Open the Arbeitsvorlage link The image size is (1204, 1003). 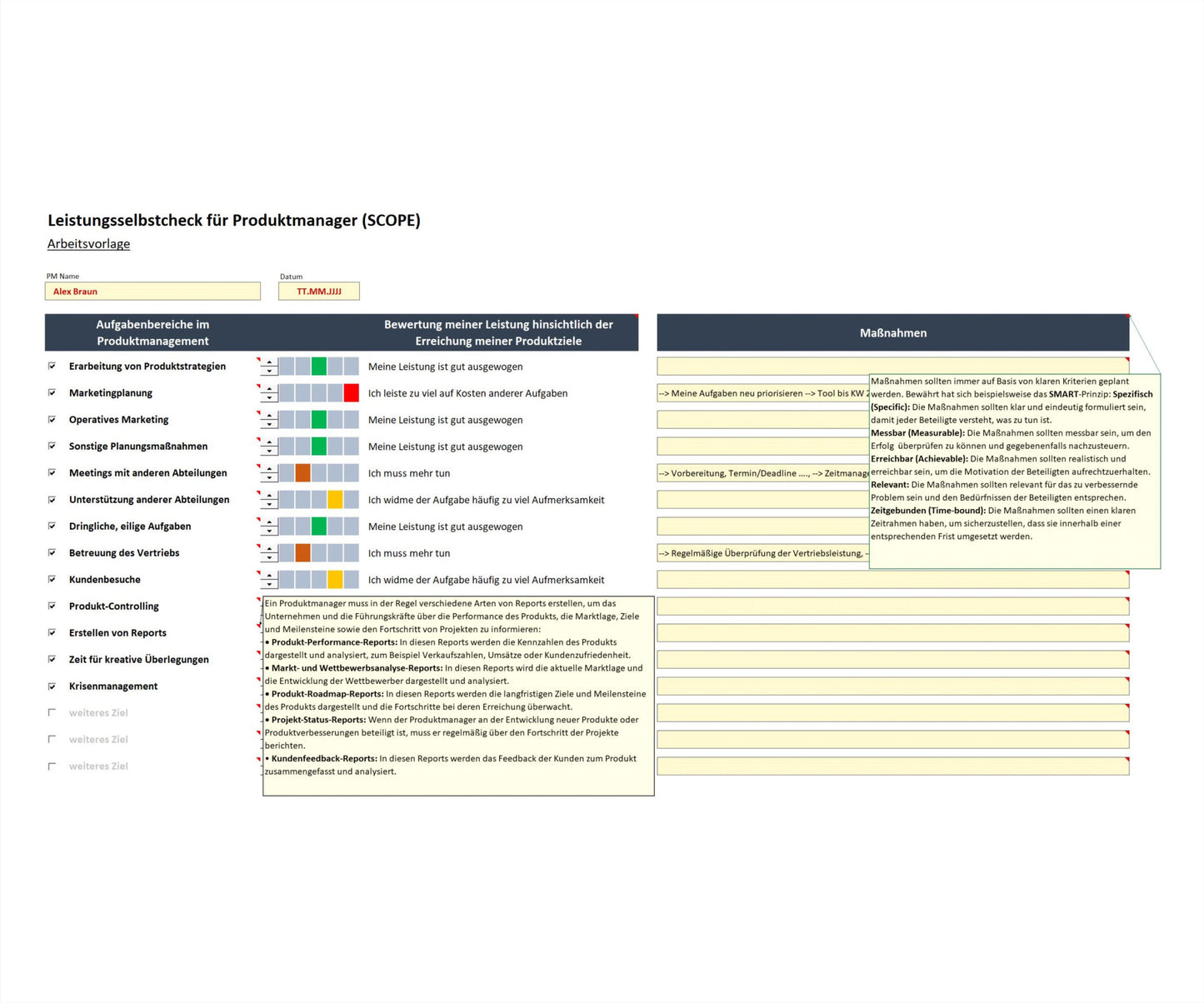[x=88, y=243]
